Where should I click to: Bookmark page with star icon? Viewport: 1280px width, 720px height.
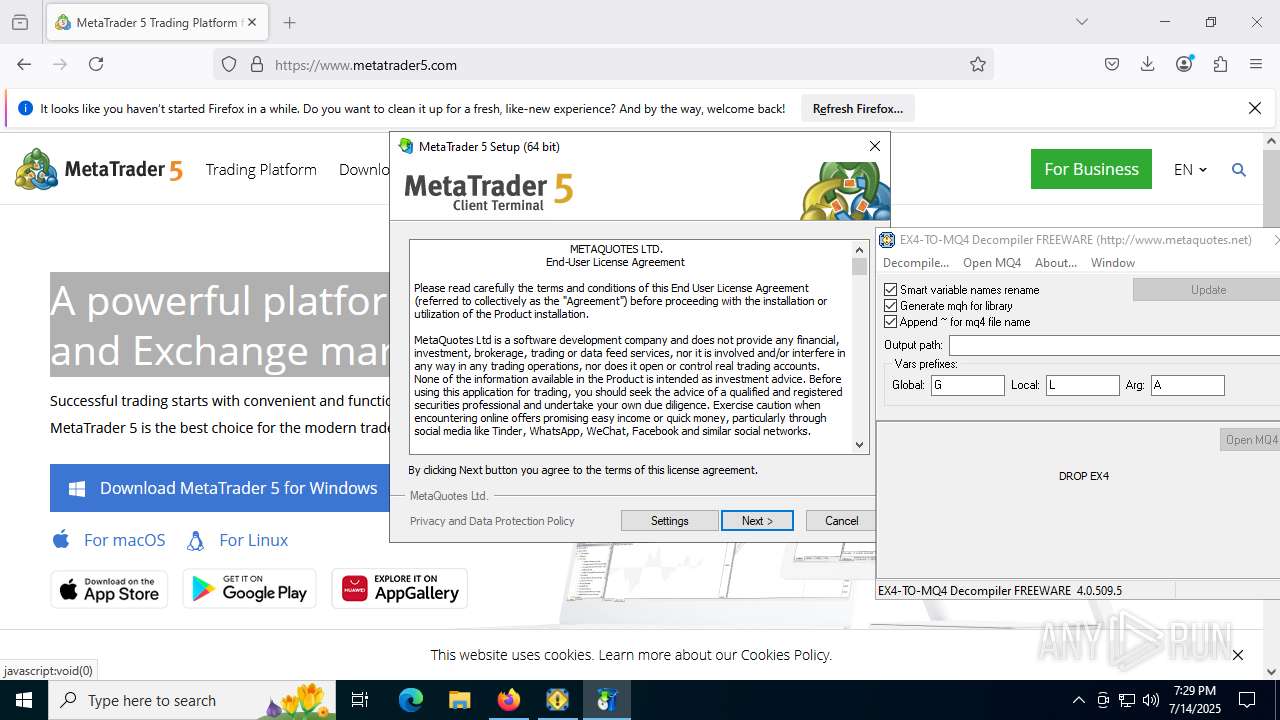[978, 64]
